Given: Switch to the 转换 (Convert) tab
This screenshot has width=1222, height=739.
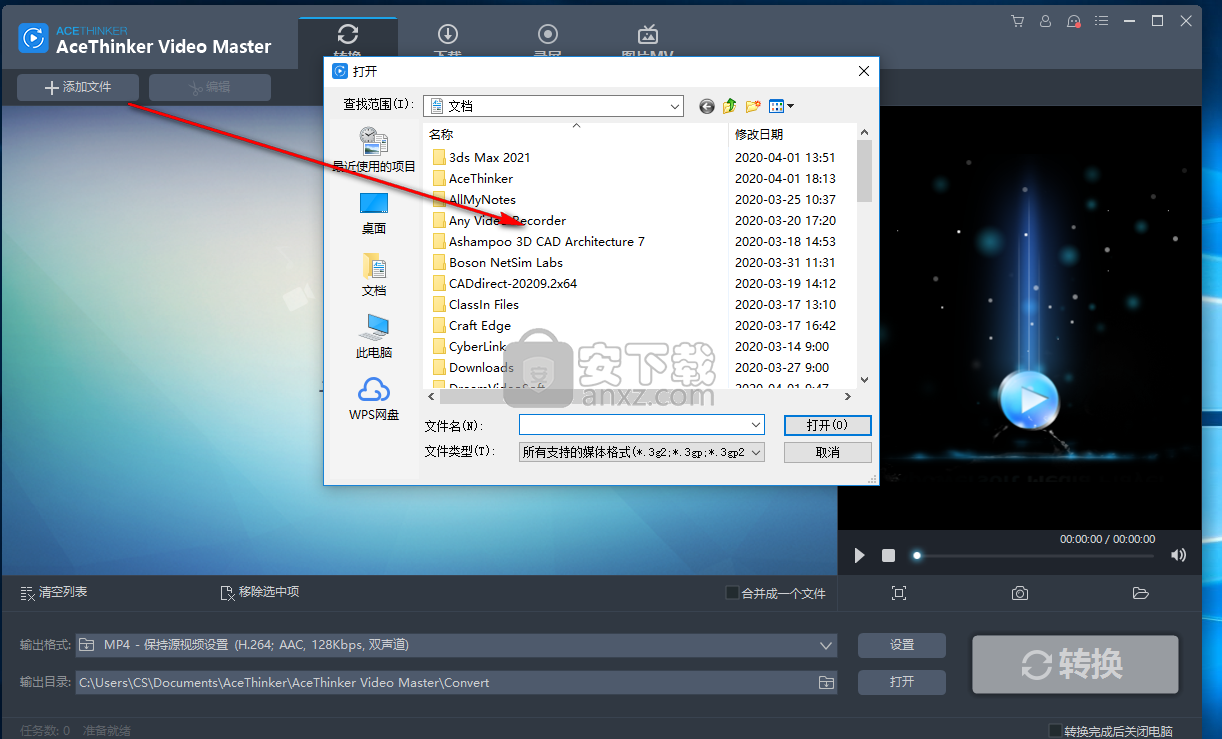Looking at the screenshot, I should (x=348, y=42).
